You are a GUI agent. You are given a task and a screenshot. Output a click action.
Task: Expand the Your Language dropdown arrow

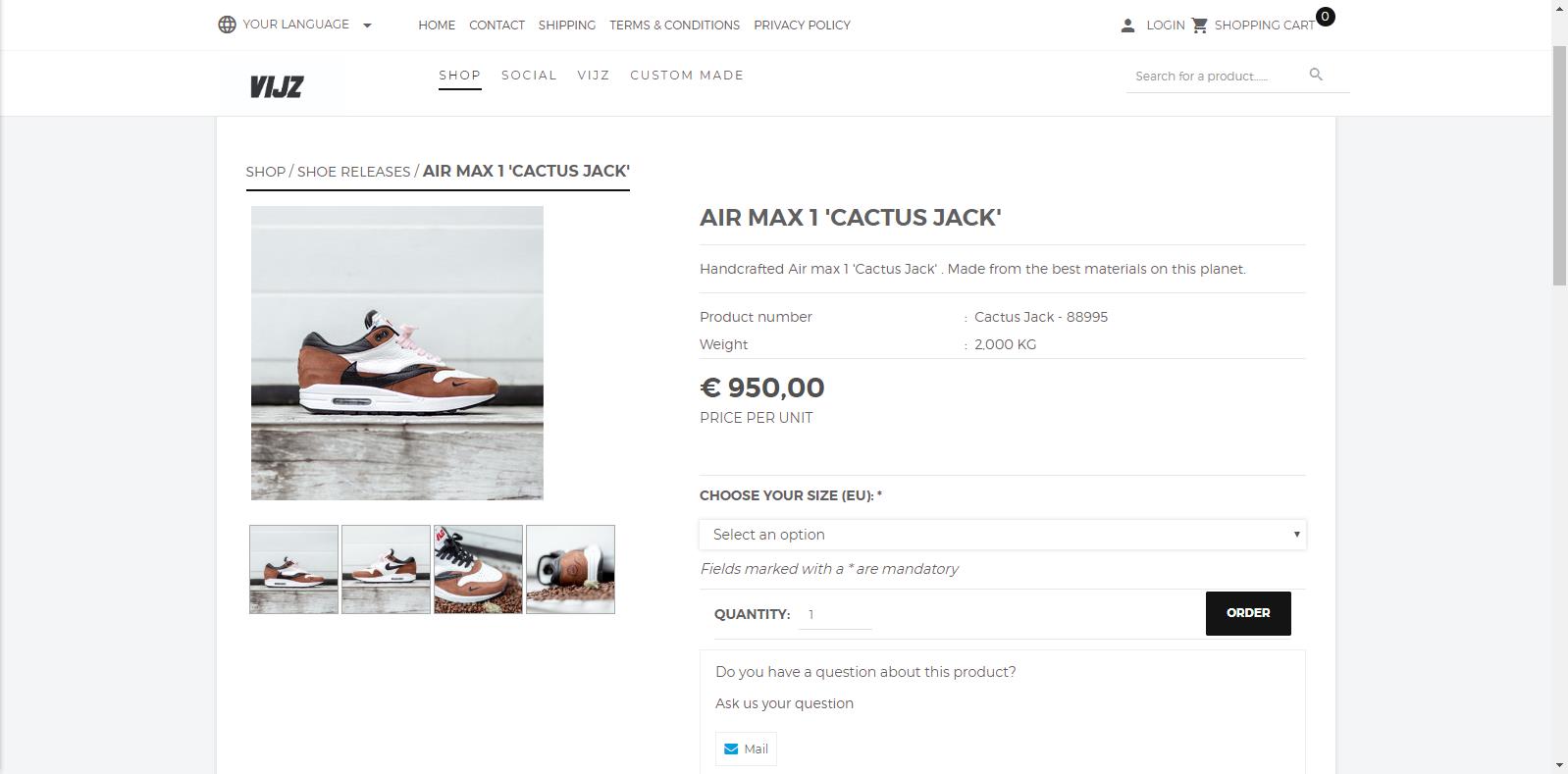[x=367, y=26]
